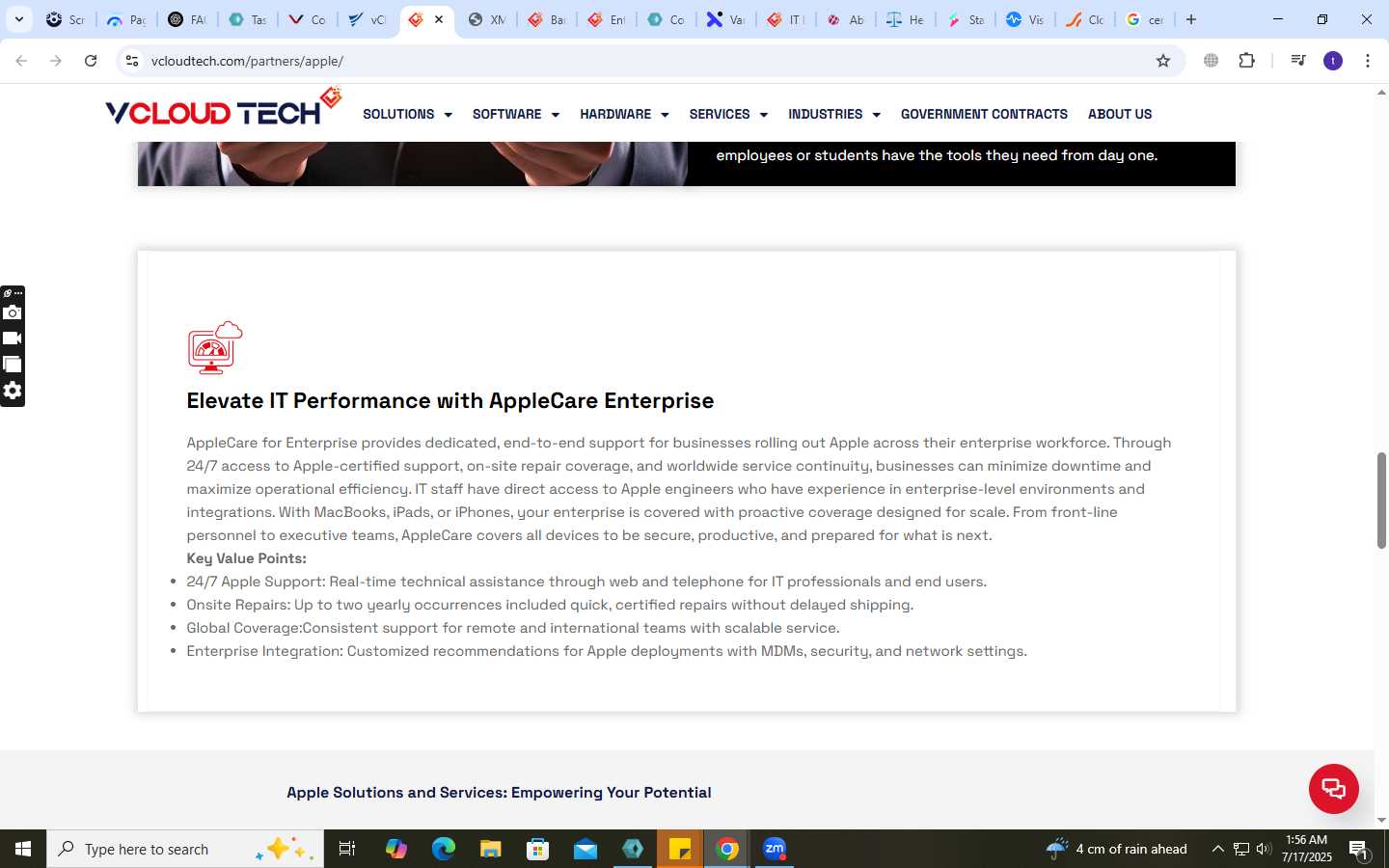Viewport: 1389px width, 868px height.
Task: Switch to the 'XM' tab
Action: tap(486, 19)
